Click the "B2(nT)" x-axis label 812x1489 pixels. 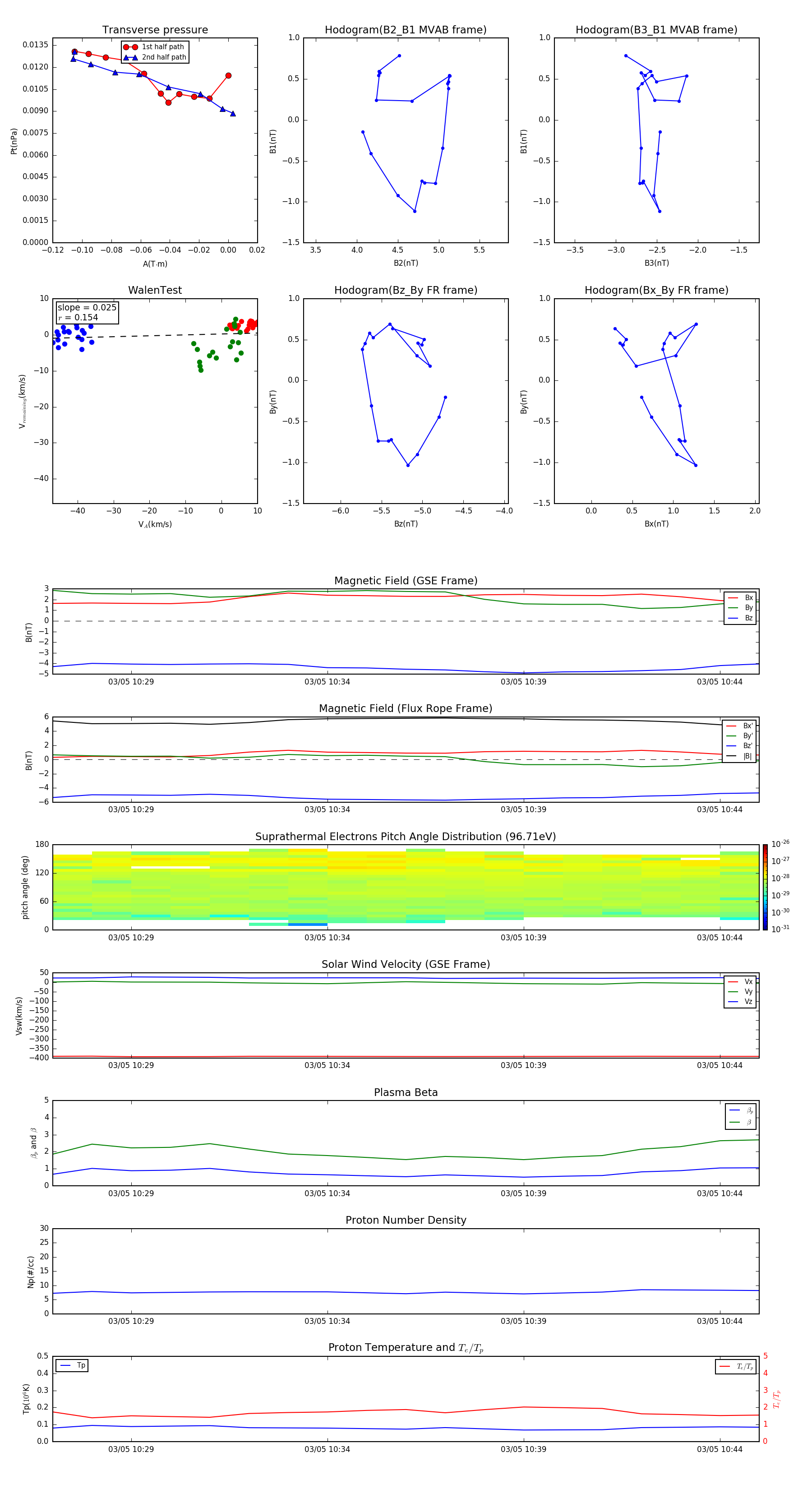[x=406, y=263]
